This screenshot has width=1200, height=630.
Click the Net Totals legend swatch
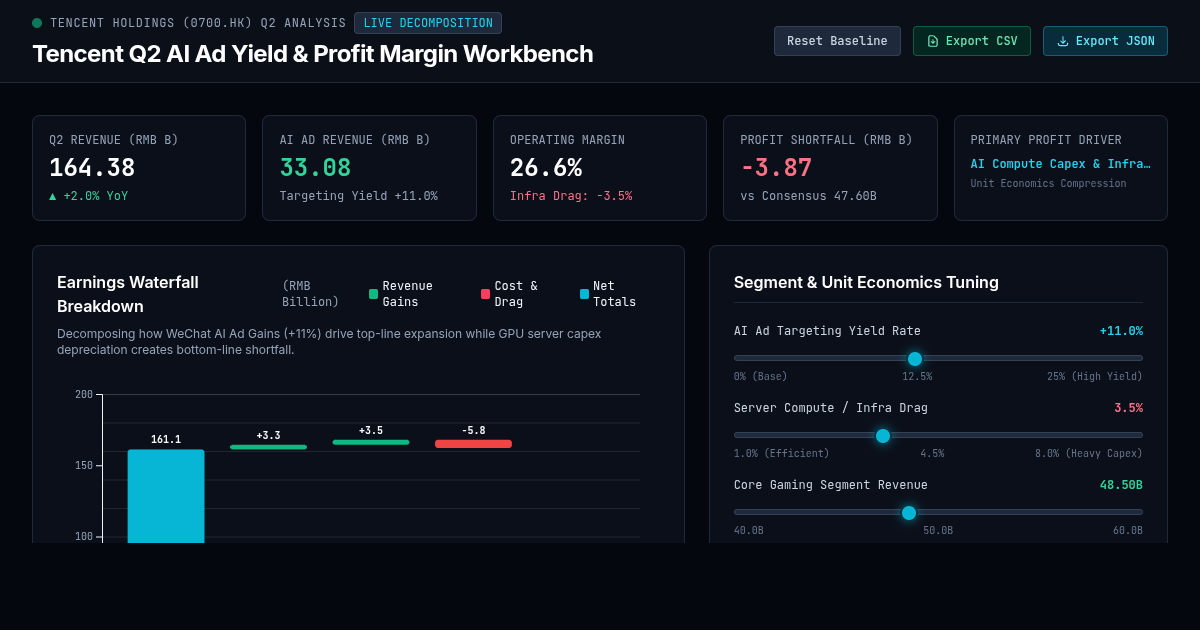[585, 294]
